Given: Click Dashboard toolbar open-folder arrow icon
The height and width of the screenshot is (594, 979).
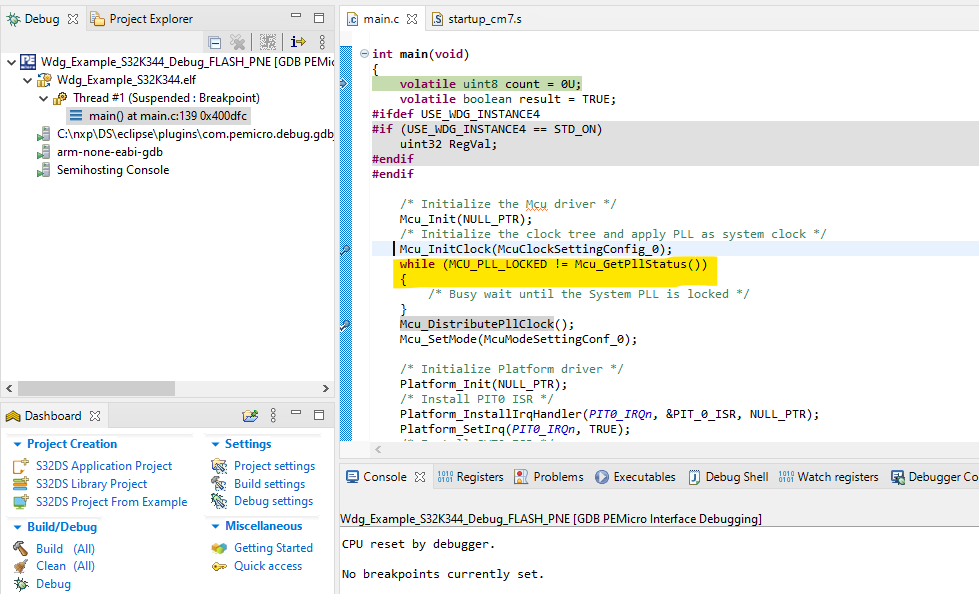Looking at the screenshot, I should (250, 415).
